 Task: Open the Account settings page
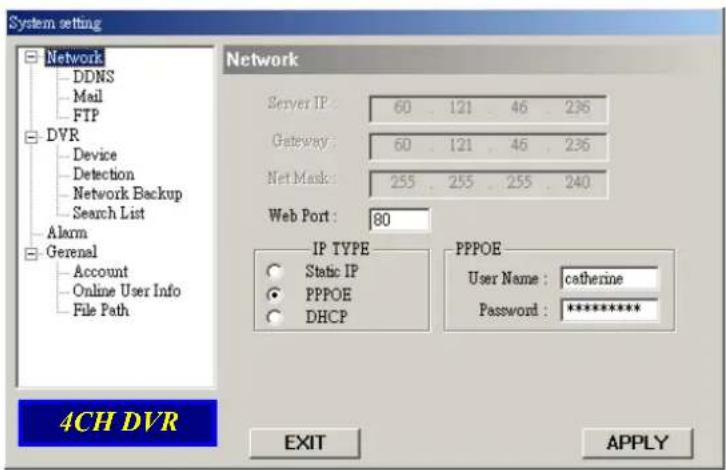pyautogui.click(x=100, y=271)
